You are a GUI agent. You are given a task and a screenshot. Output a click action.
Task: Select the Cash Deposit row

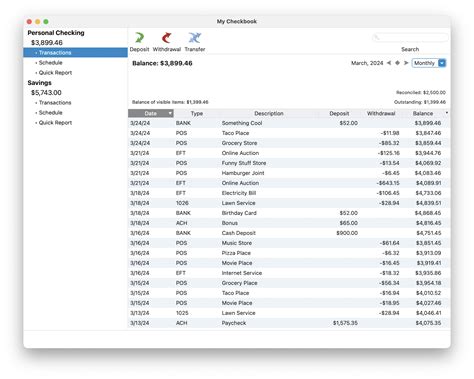[x=289, y=233]
